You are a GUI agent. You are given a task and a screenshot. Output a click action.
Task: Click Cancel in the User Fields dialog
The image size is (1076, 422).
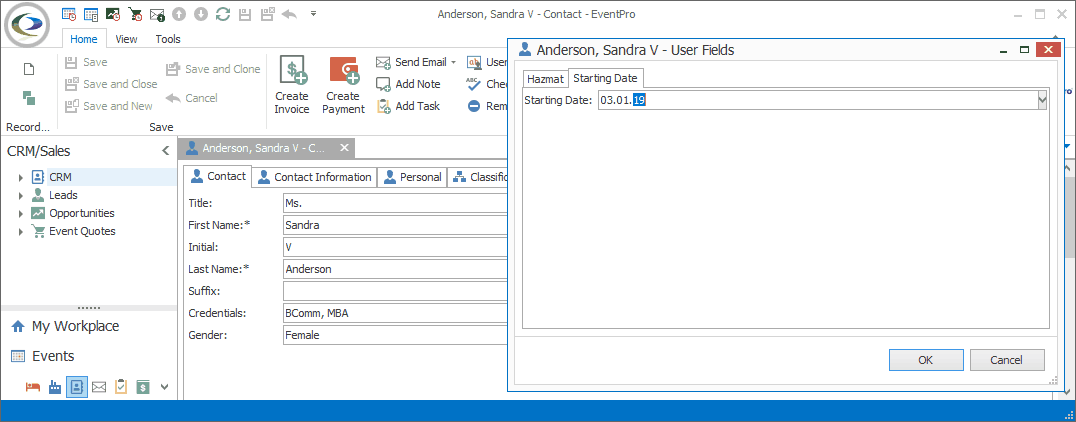pyautogui.click(x=1007, y=360)
